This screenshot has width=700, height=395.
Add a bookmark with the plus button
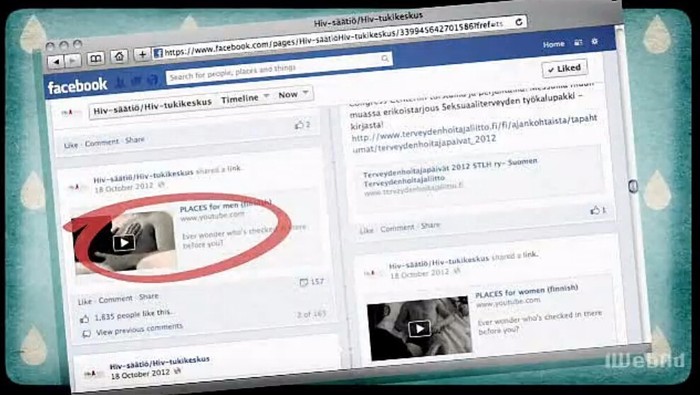[142, 55]
